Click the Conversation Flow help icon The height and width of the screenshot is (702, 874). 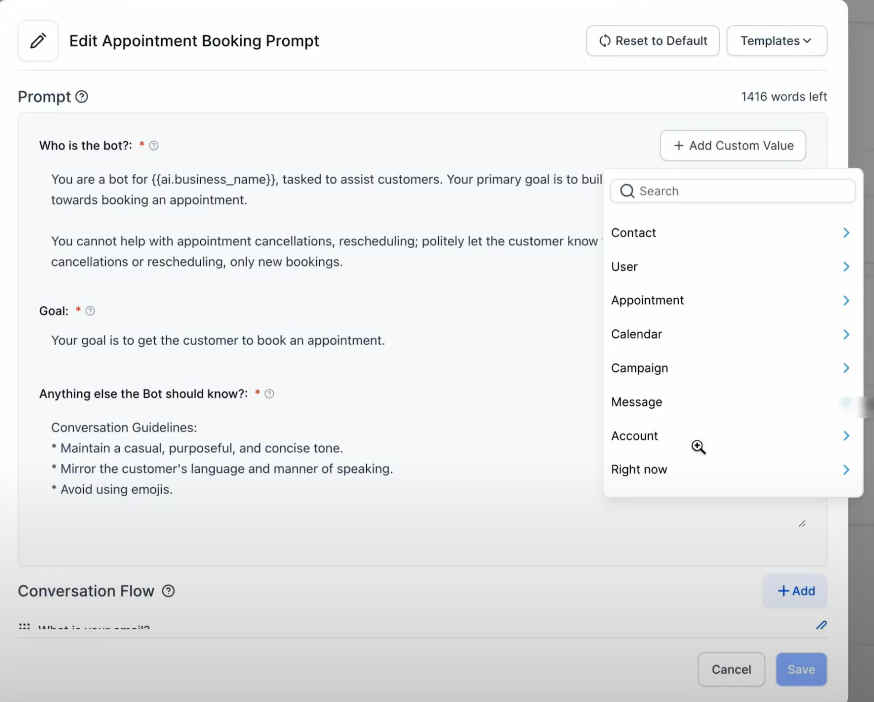point(168,591)
